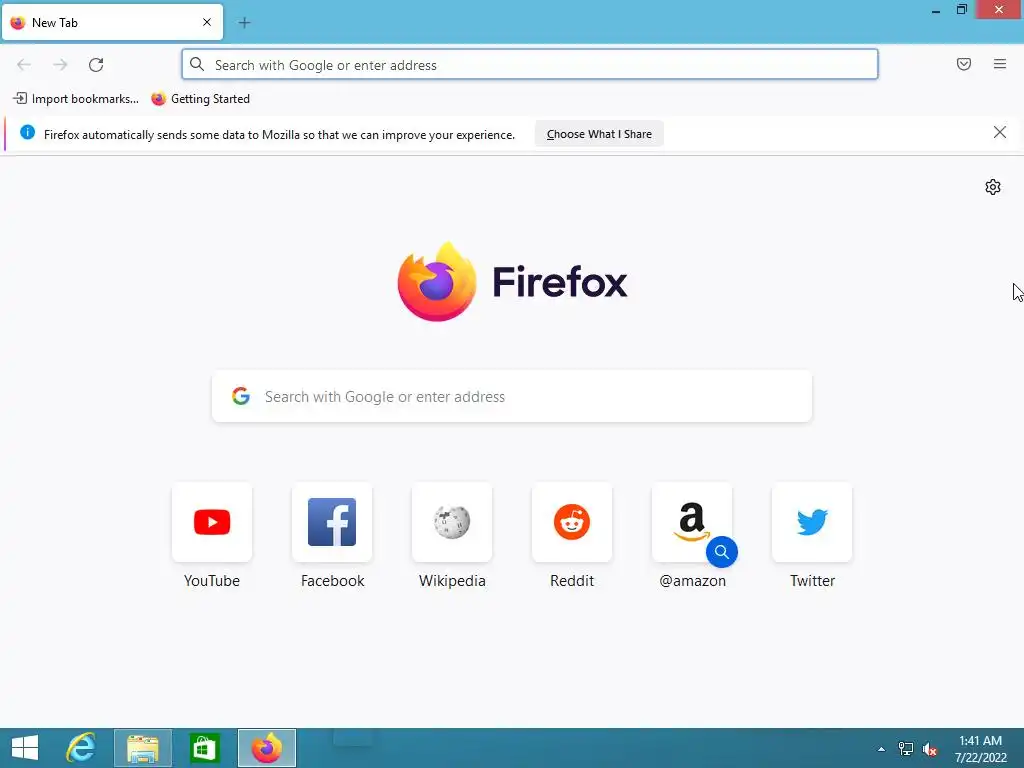Click the Google G icon in search box

pyautogui.click(x=241, y=396)
